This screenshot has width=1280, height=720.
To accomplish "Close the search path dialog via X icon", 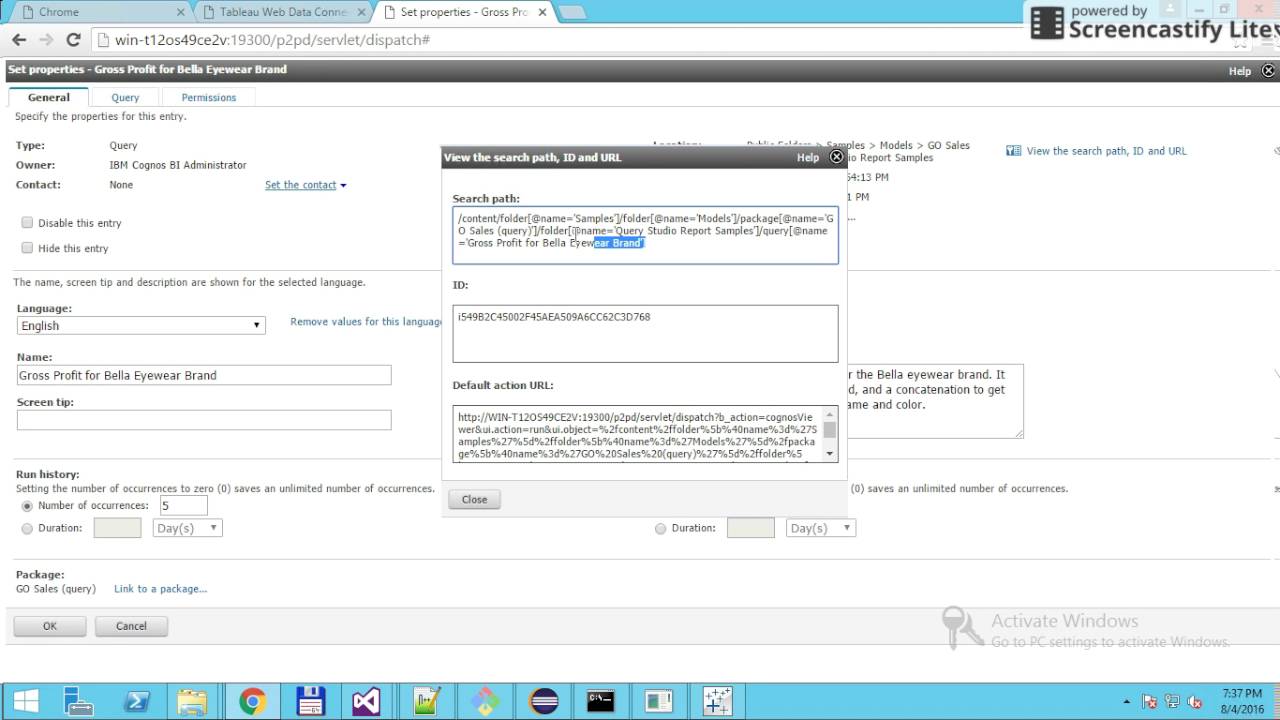I will click(x=836, y=157).
